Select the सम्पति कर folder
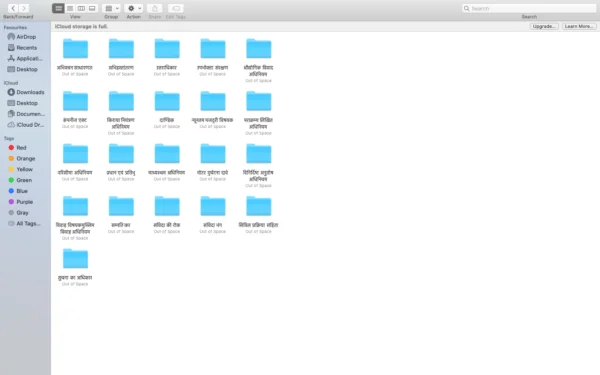The image size is (600, 375). coord(121,206)
